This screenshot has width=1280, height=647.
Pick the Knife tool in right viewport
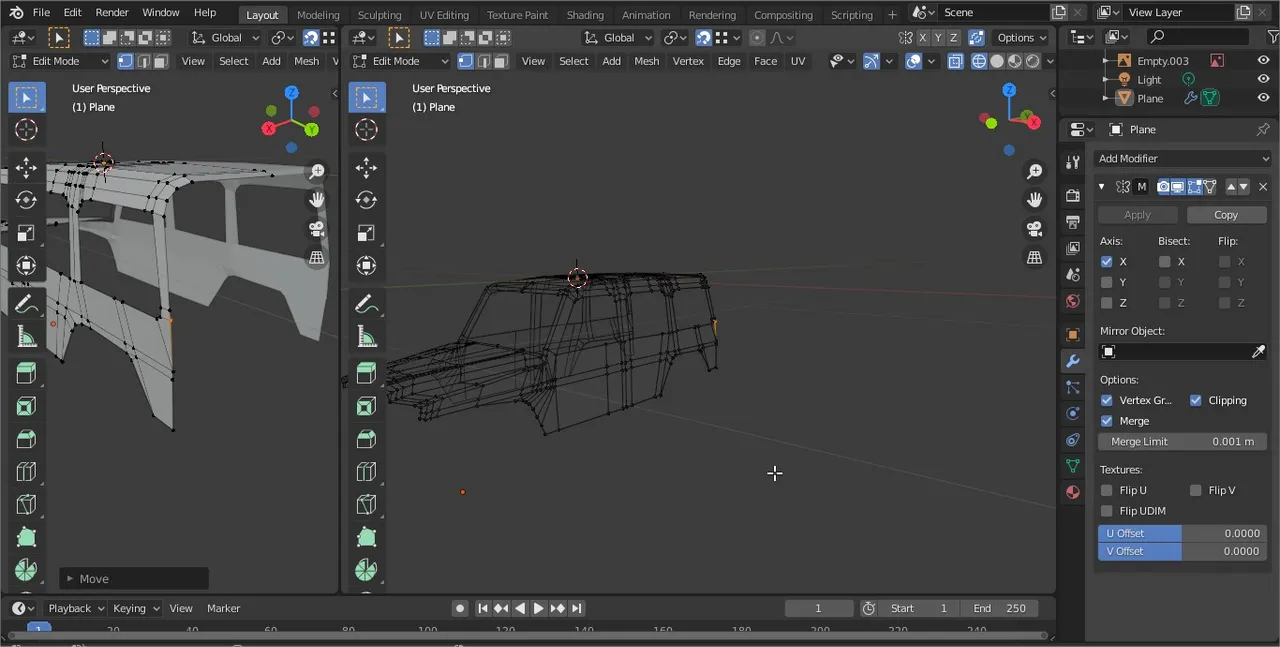[366, 504]
